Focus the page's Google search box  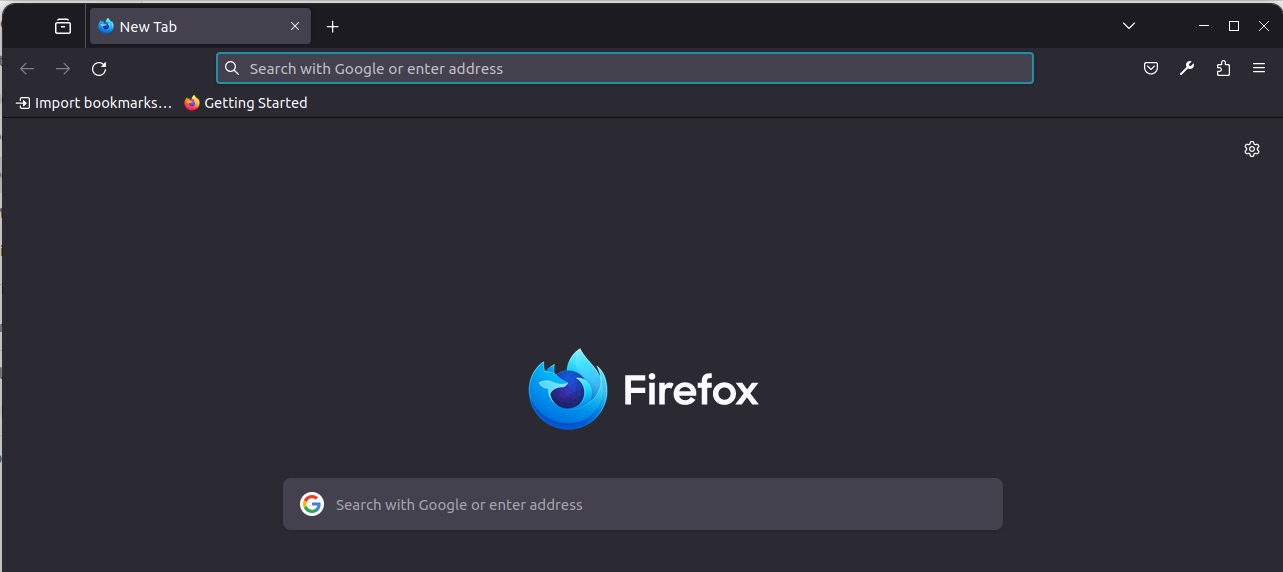[643, 504]
